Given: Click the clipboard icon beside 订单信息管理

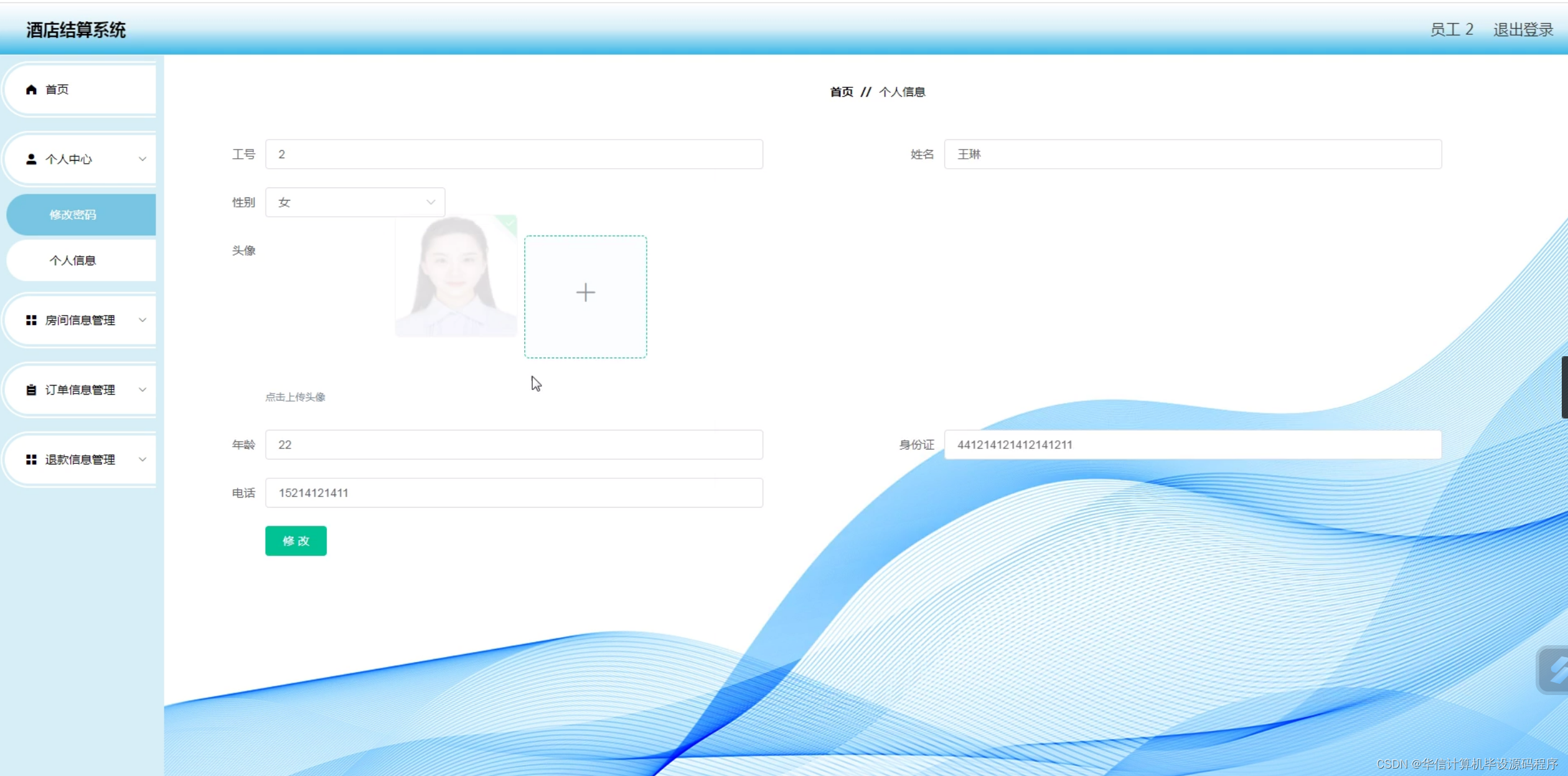Looking at the screenshot, I should coord(31,390).
